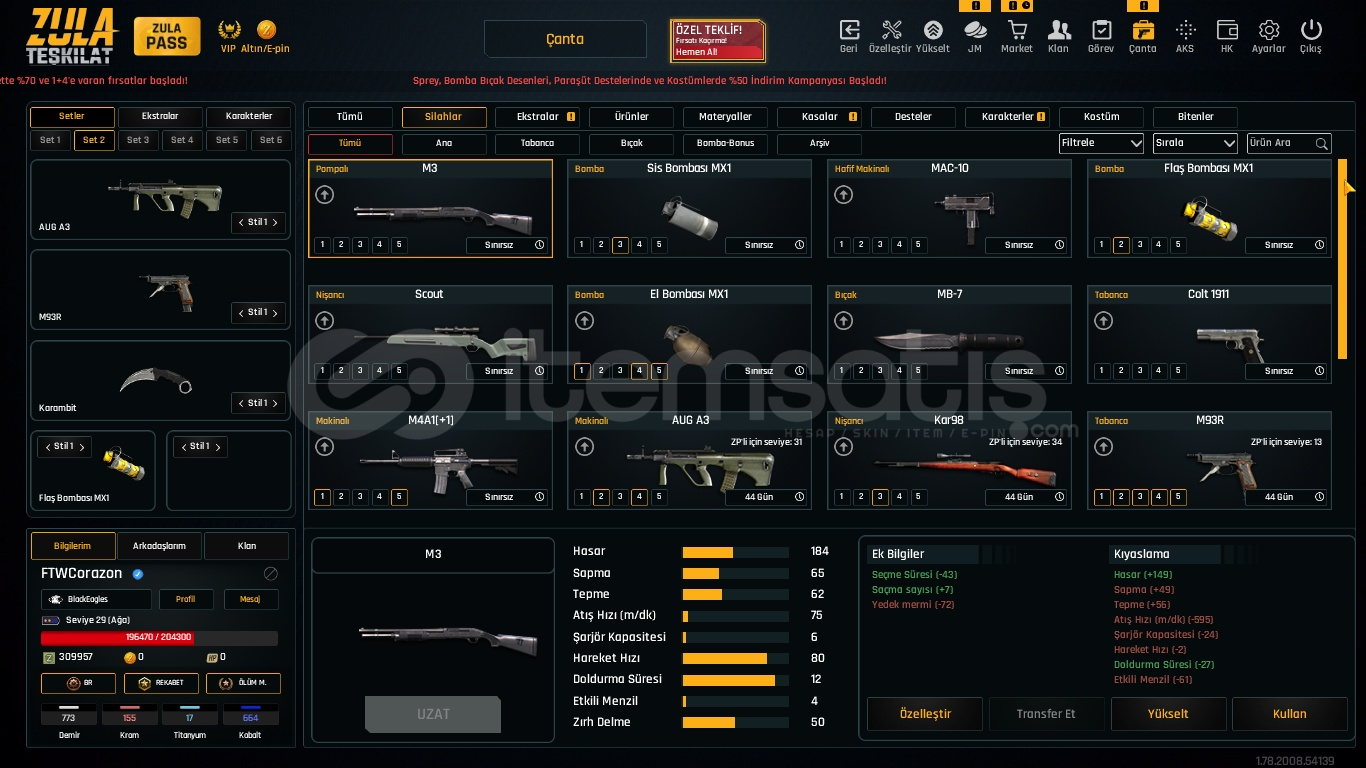Click next Stil arrow for Karambit
1366x768 pixels.
point(275,403)
